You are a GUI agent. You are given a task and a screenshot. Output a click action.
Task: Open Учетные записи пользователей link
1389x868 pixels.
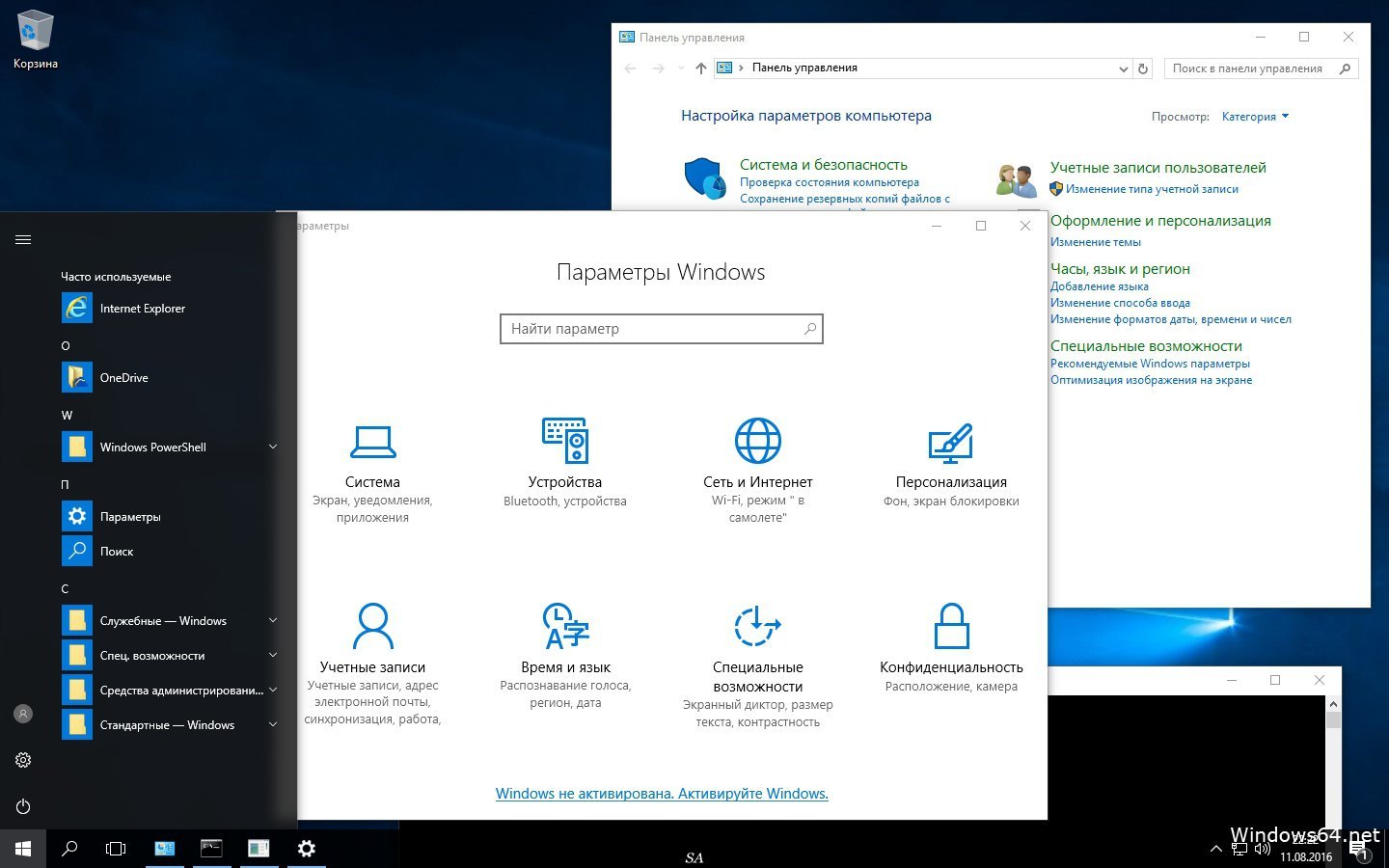pyautogui.click(x=1158, y=168)
